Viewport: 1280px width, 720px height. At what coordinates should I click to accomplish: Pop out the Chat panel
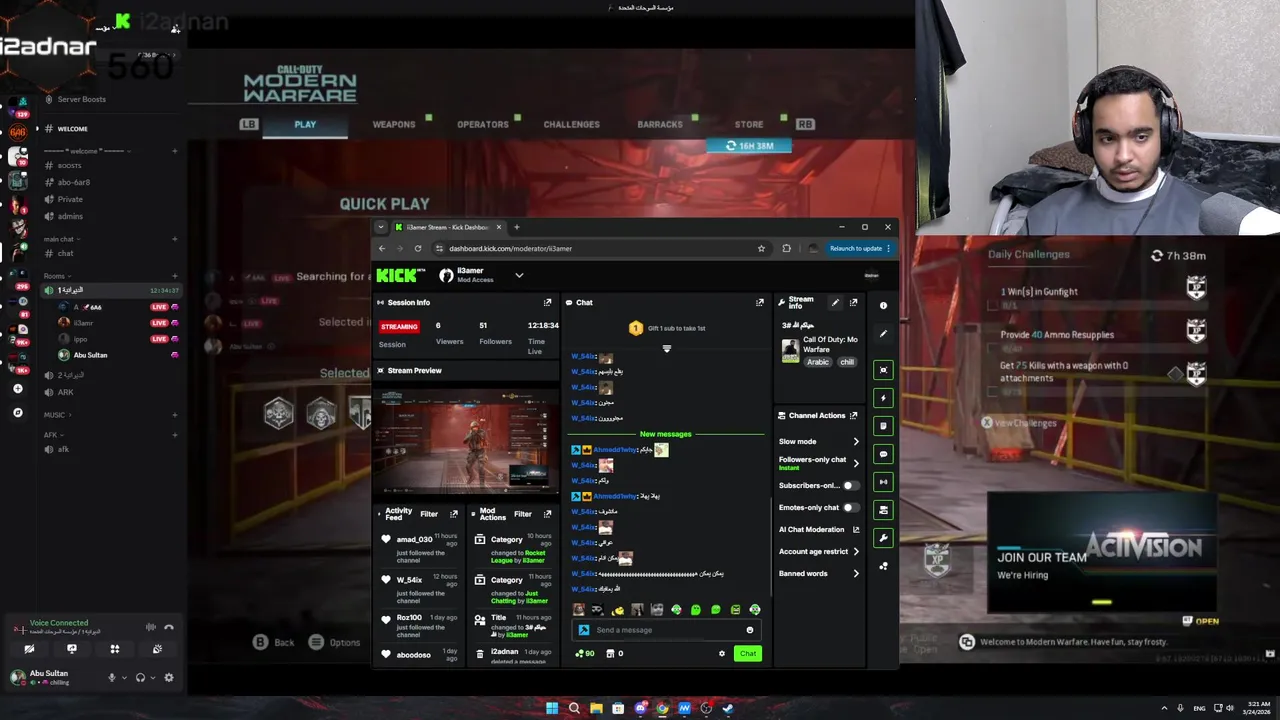coord(760,302)
